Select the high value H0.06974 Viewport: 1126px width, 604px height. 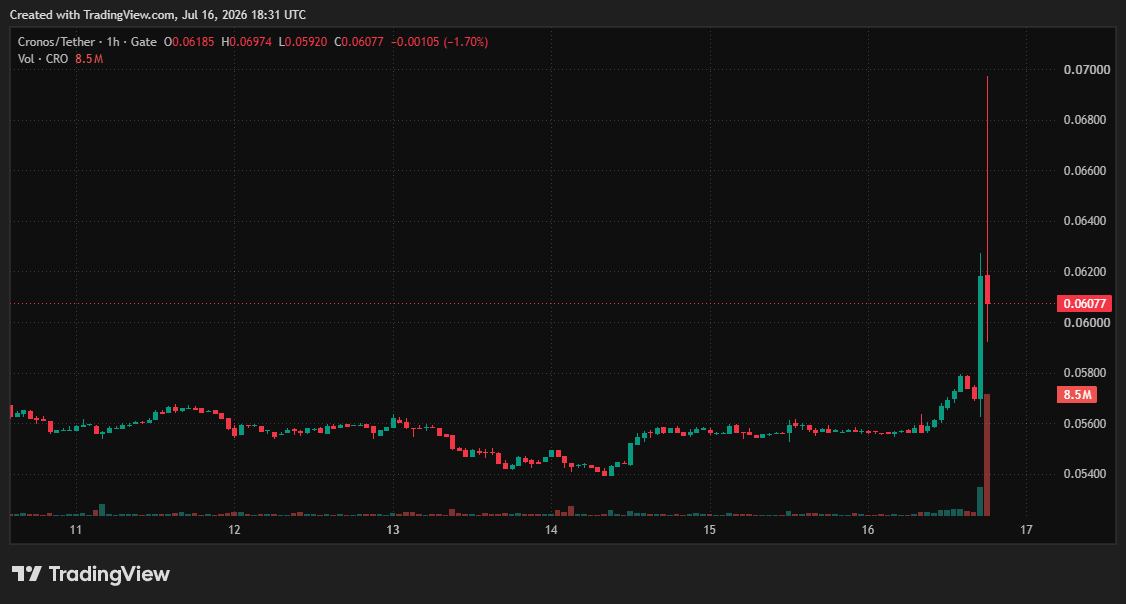[246, 42]
